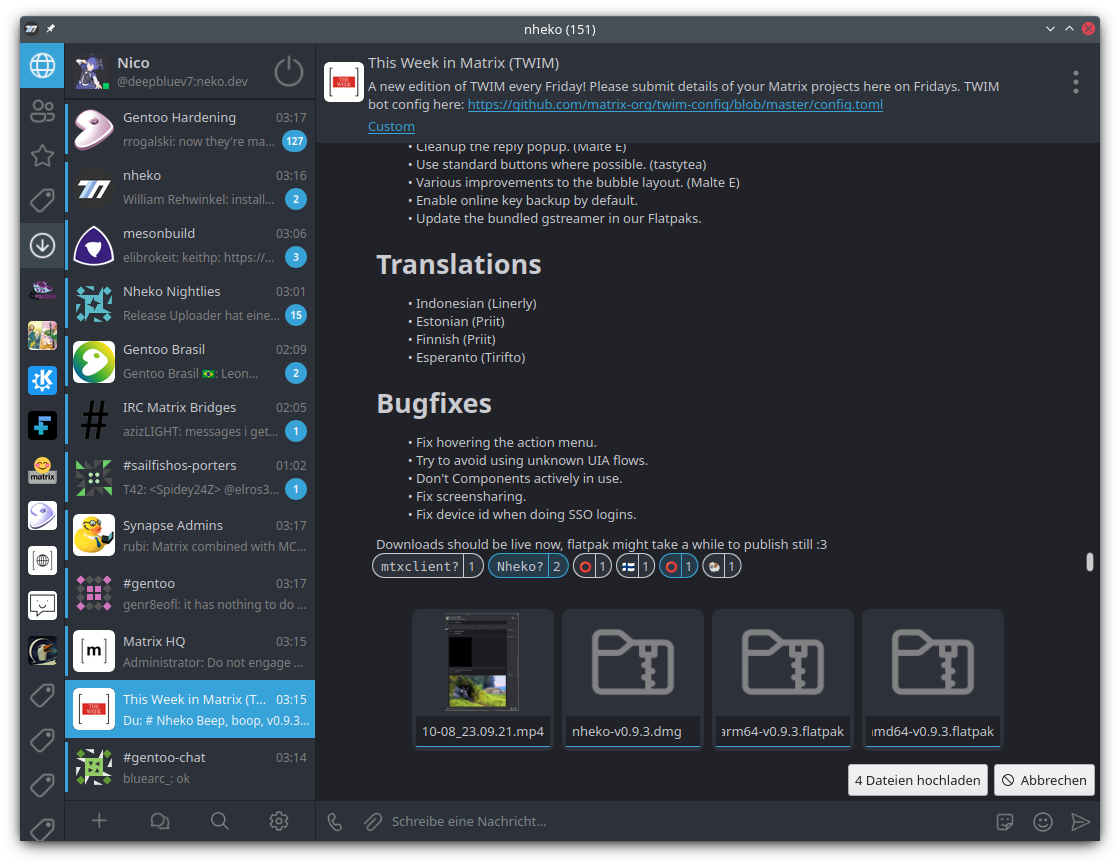
Task: Open the Gentoo Hardening room
Action: [190, 129]
